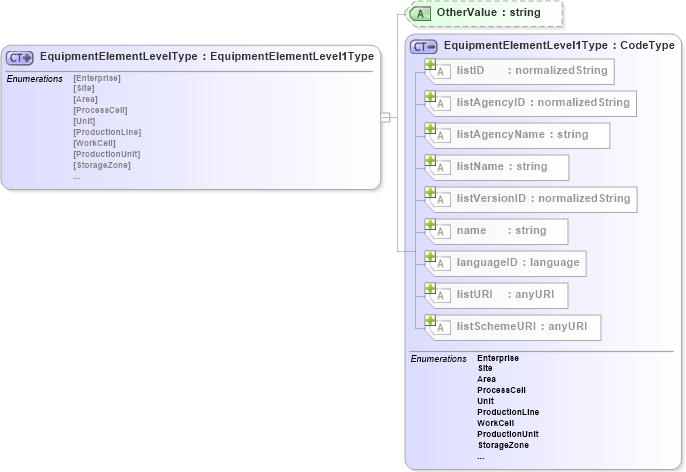This screenshot has height=472, width=686.
Task: Click the A attribute icon of listID
Action: [x=441, y=72]
